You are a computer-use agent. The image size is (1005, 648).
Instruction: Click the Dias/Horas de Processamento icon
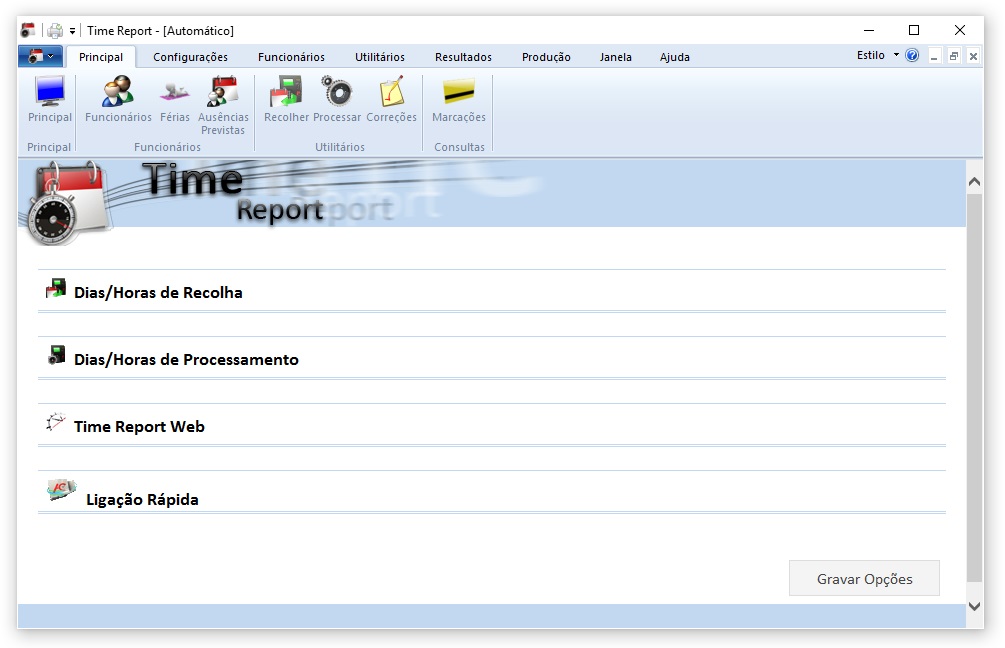click(56, 355)
